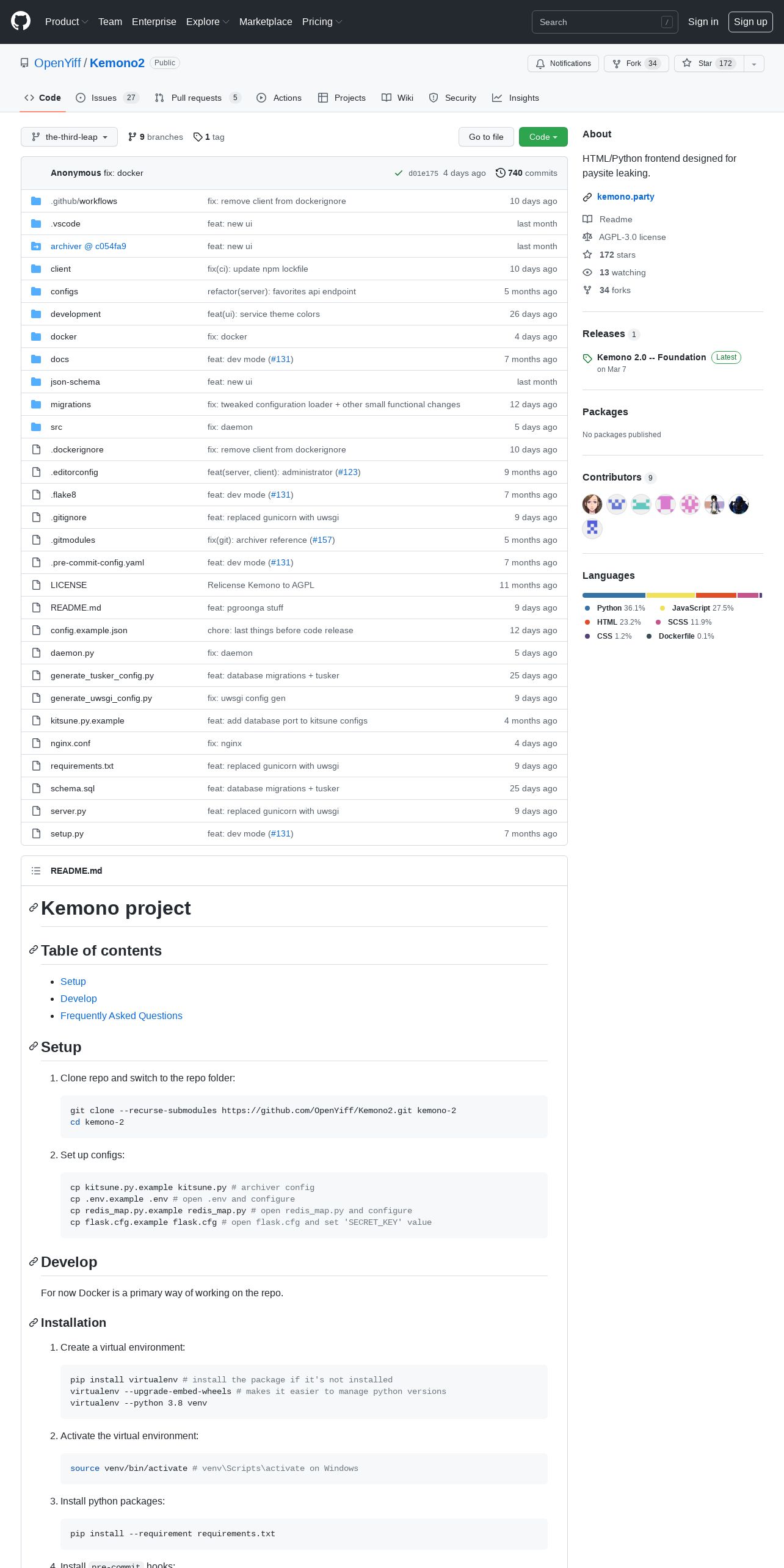Click the LICENSE file icon
This screenshot has width=784, height=1568.
coord(36,585)
